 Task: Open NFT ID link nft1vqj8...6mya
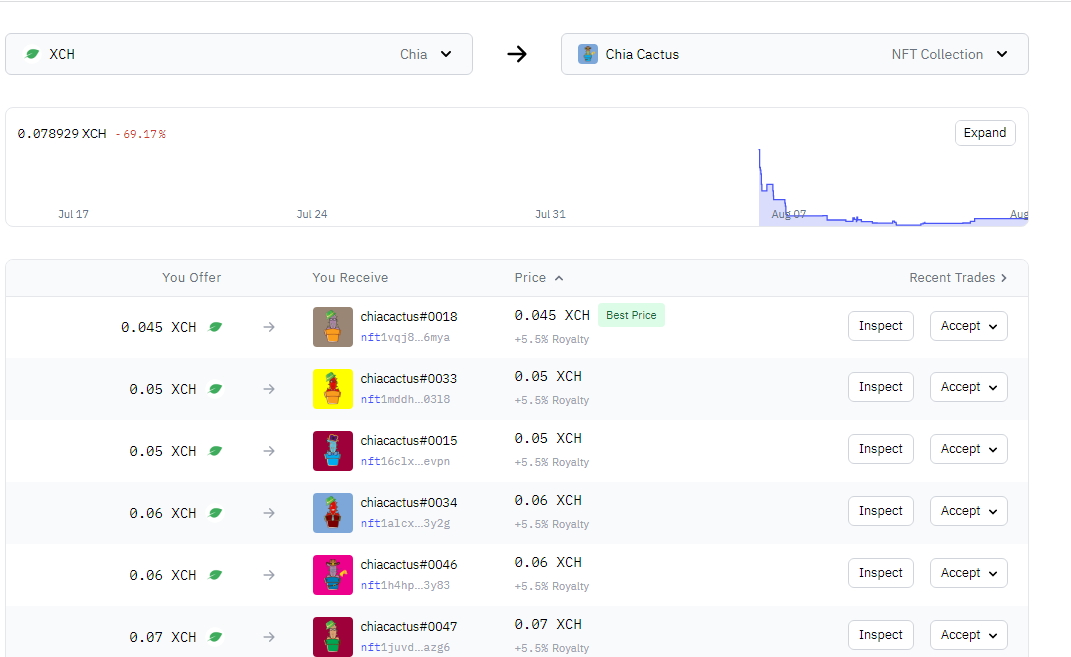coord(405,337)
